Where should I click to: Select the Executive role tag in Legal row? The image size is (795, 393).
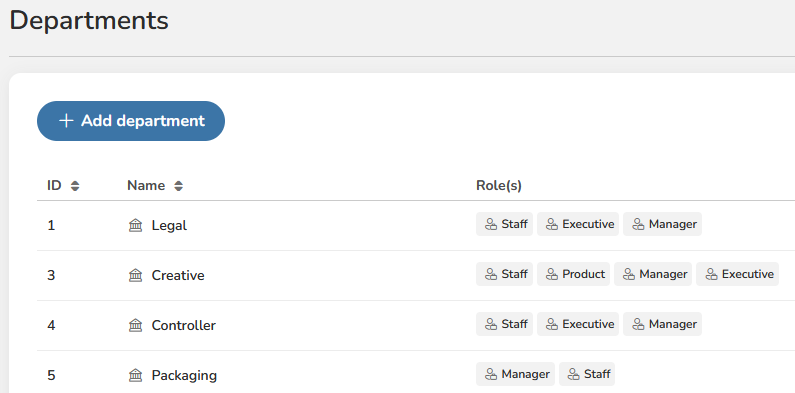tap(578, 224)
